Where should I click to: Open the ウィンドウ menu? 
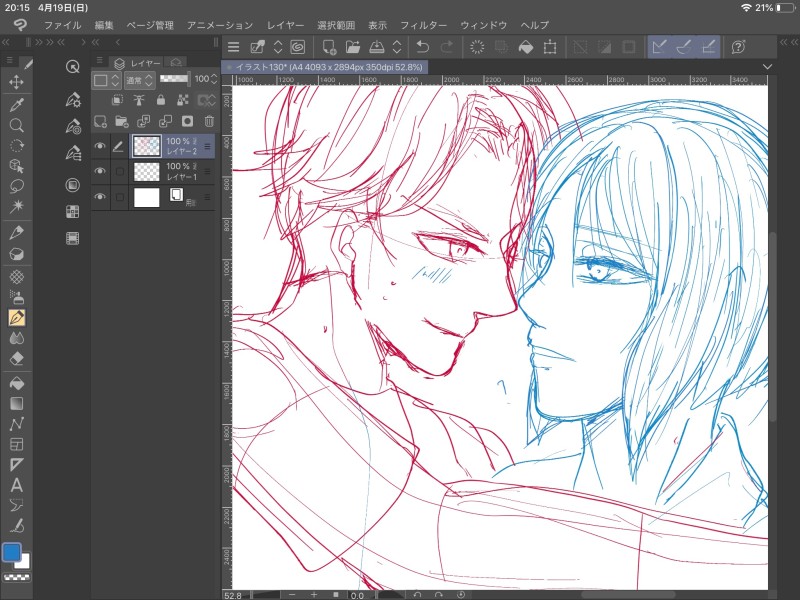pyautogui.click(x=484, y=25)
